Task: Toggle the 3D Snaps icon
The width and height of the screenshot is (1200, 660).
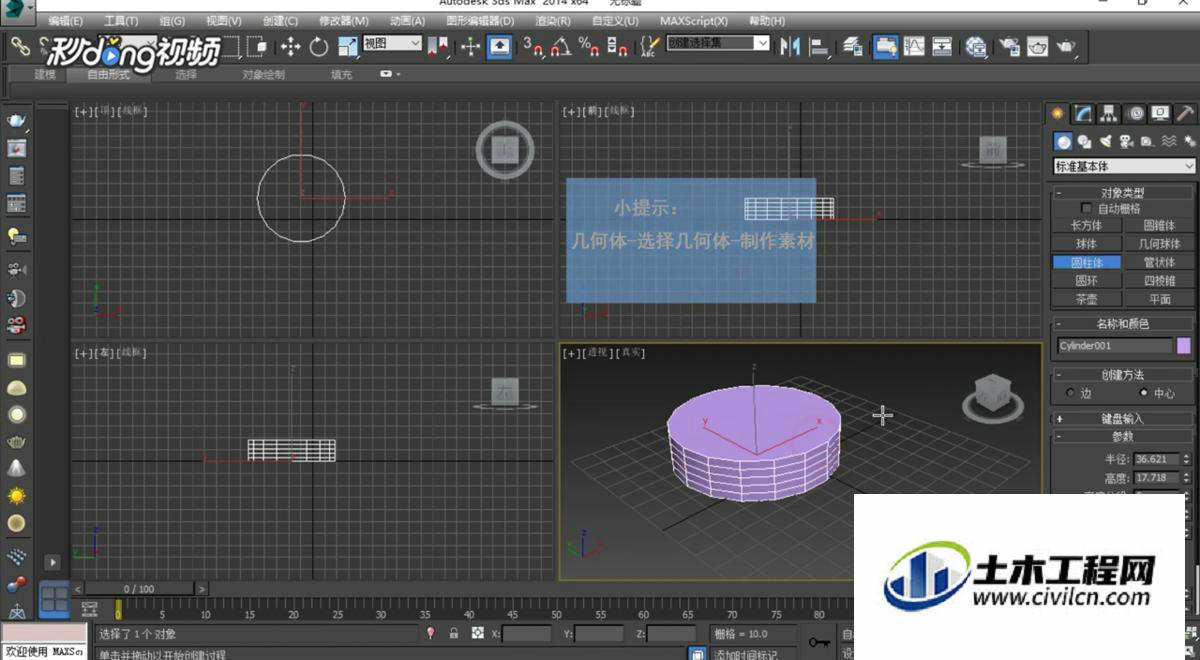Action: [x=532, y=46]
